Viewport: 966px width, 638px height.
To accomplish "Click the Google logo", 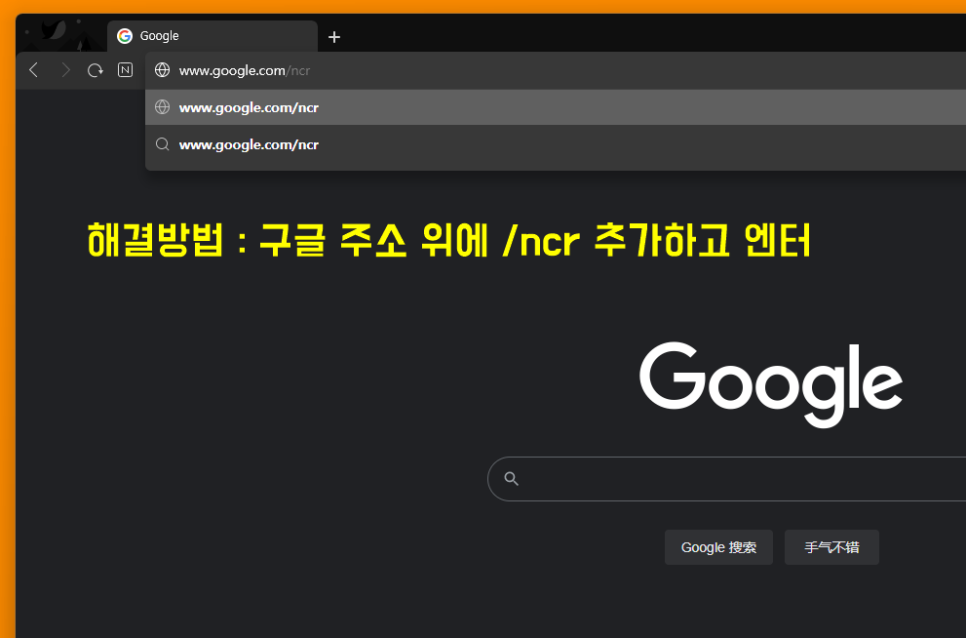I will (771, 383).
